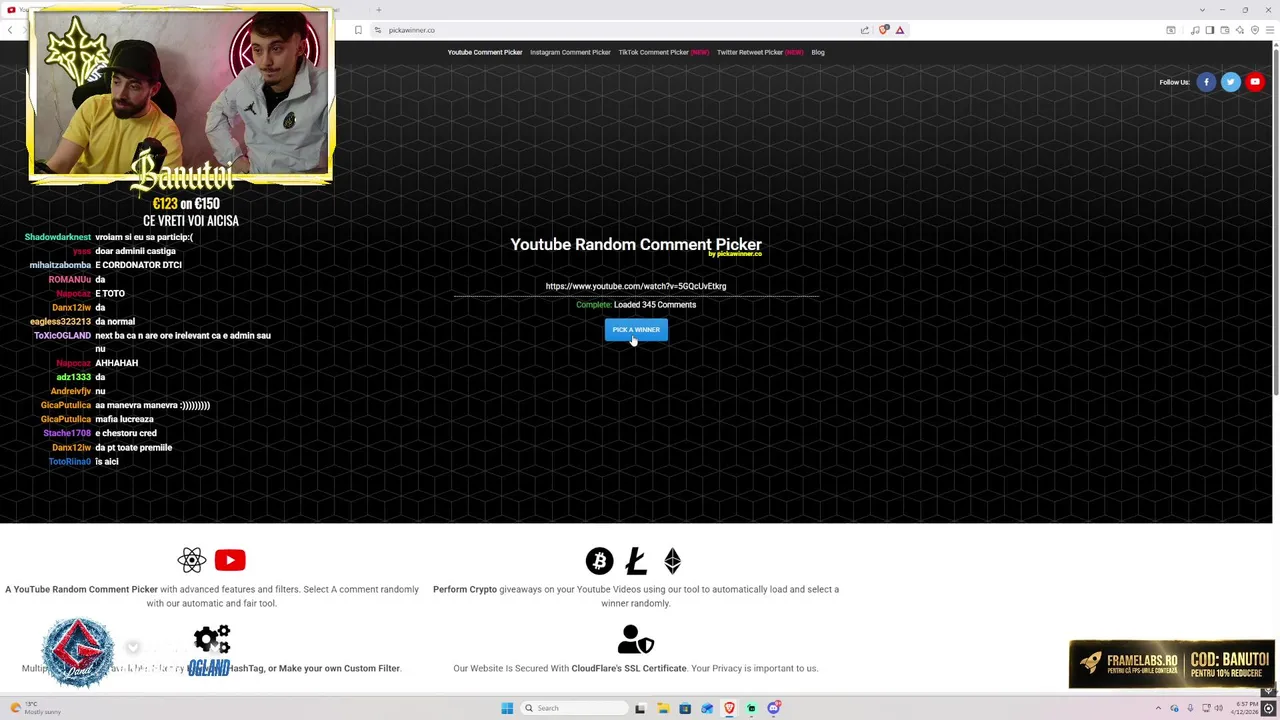
Task: Click the gears filter icon
Action: [212, 639]
